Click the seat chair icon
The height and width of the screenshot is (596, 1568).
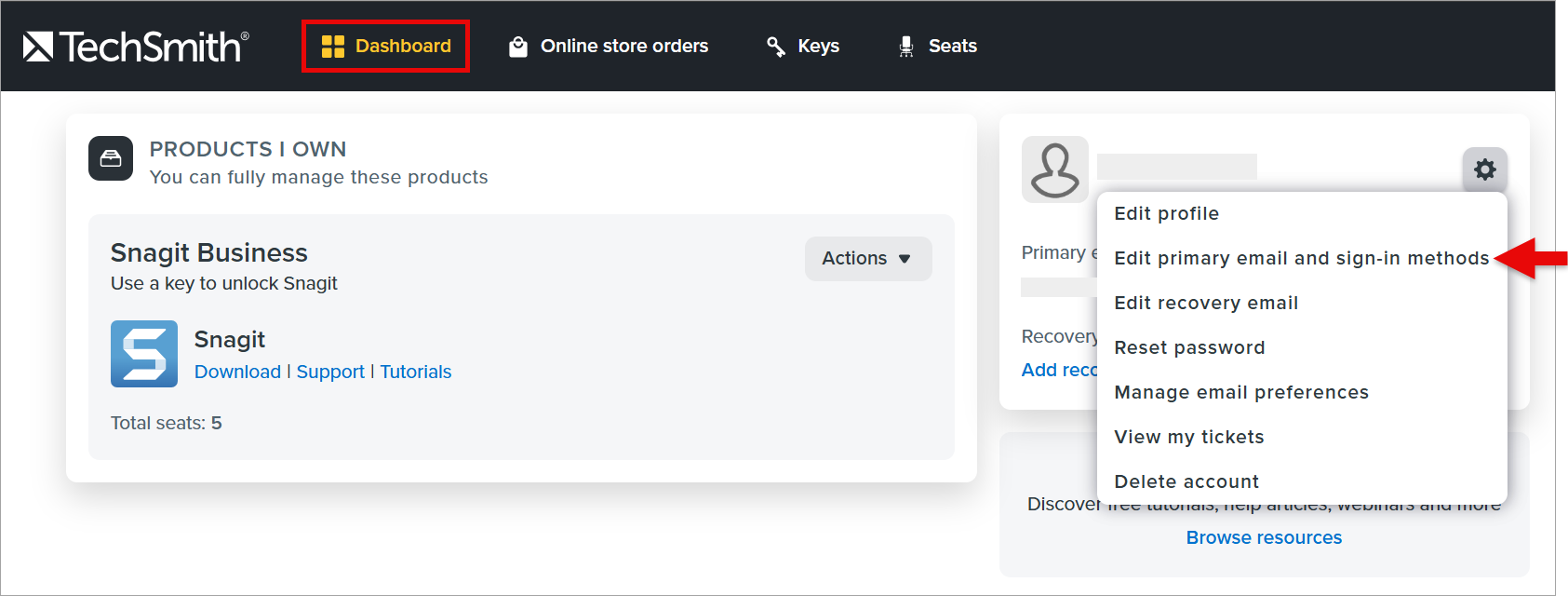coord(906,47)
